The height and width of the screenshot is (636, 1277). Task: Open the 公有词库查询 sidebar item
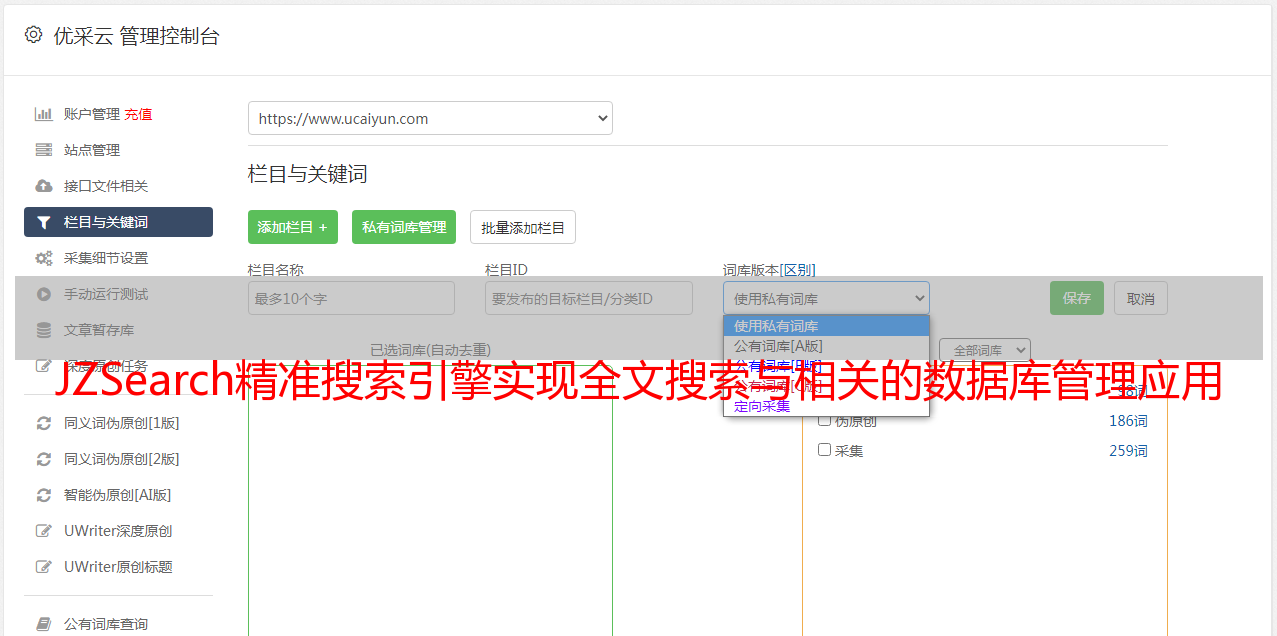tap(118, 624)
